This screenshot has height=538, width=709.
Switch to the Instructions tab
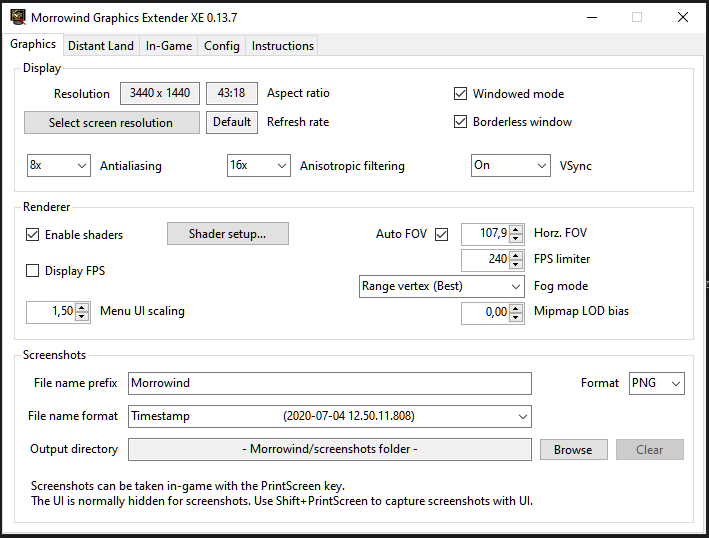pyautogui.click(x=282, y=46)
